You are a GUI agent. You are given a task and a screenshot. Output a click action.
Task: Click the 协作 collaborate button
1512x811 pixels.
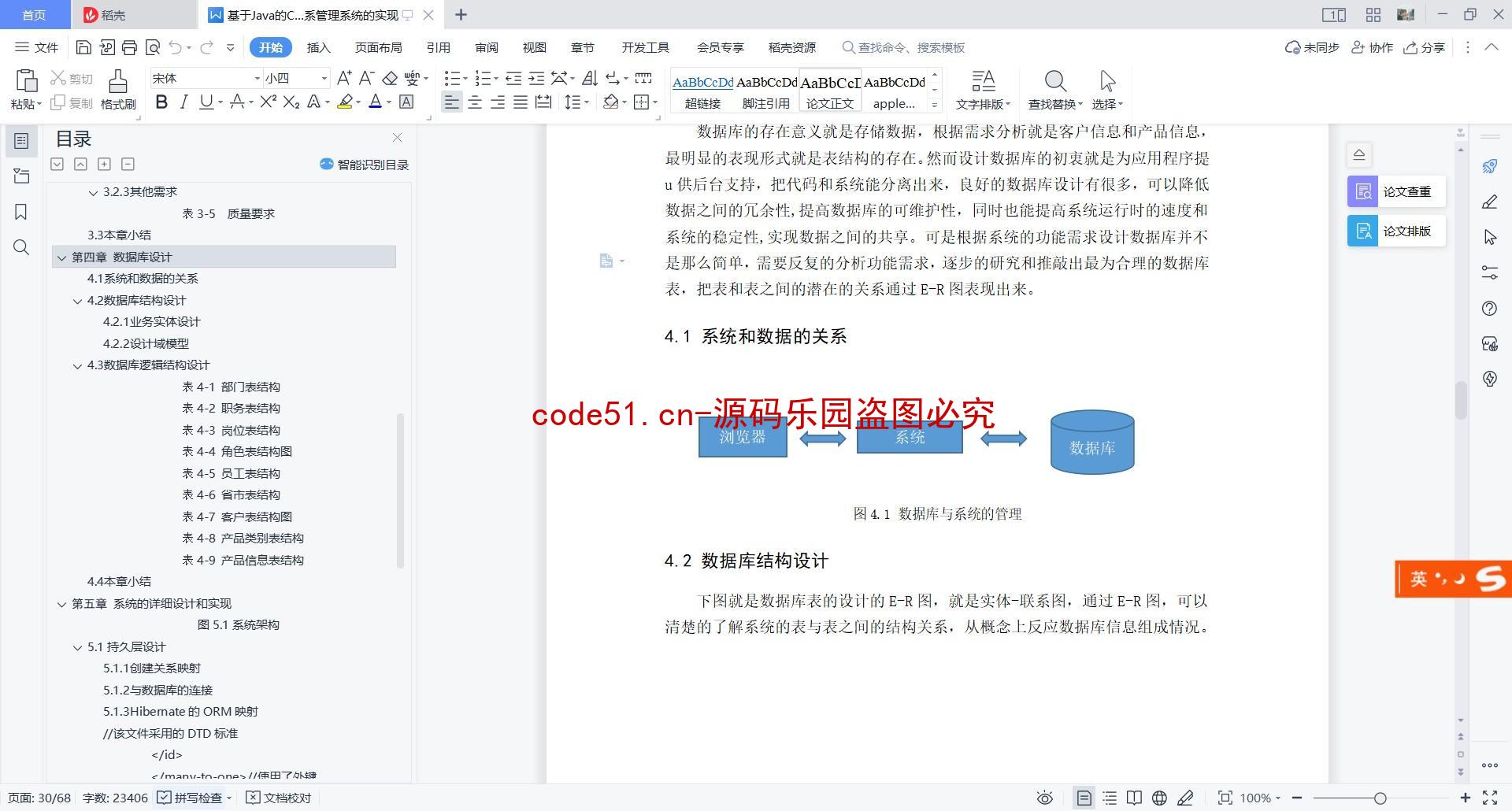pos(1372,47)
